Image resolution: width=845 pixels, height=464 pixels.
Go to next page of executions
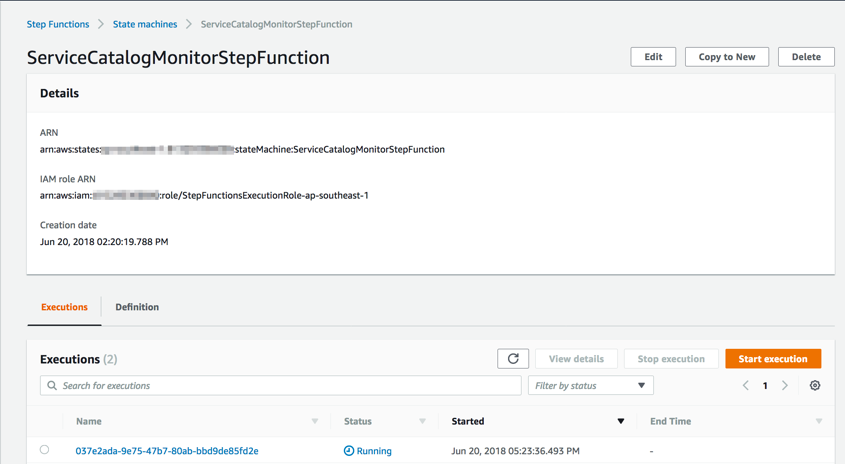click(785, 385)
